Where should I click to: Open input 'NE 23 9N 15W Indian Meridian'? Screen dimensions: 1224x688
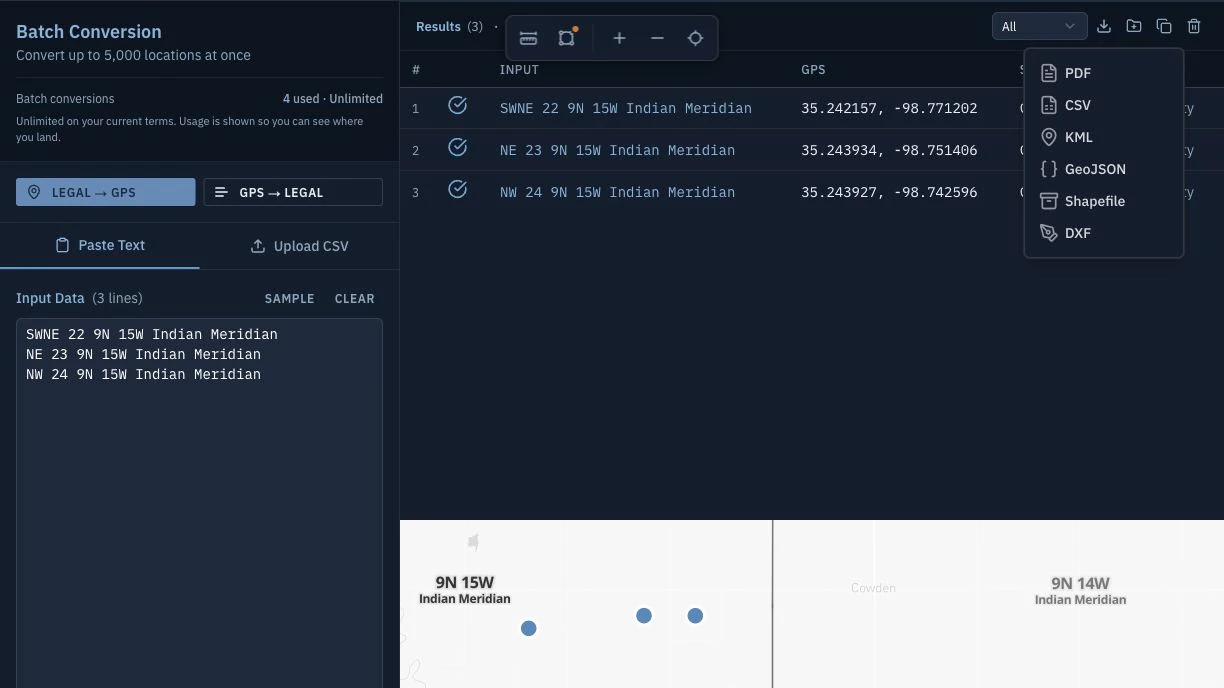617,150
